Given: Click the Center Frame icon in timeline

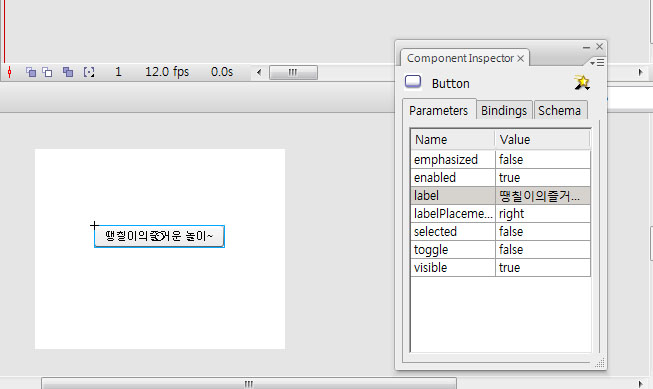Looking at the screenshot, I should (10, 72).
